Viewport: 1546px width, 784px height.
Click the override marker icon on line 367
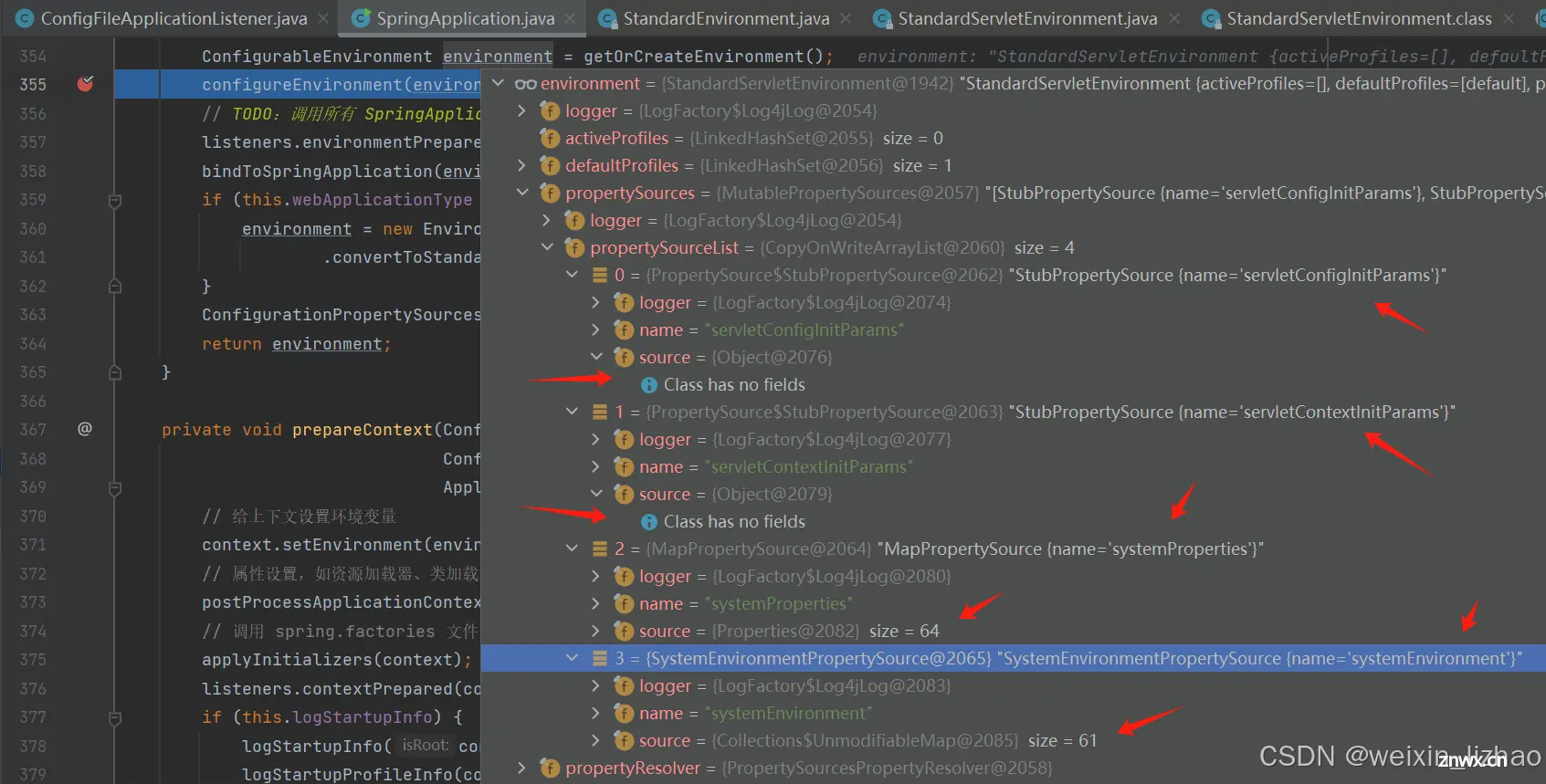point(85,429)
